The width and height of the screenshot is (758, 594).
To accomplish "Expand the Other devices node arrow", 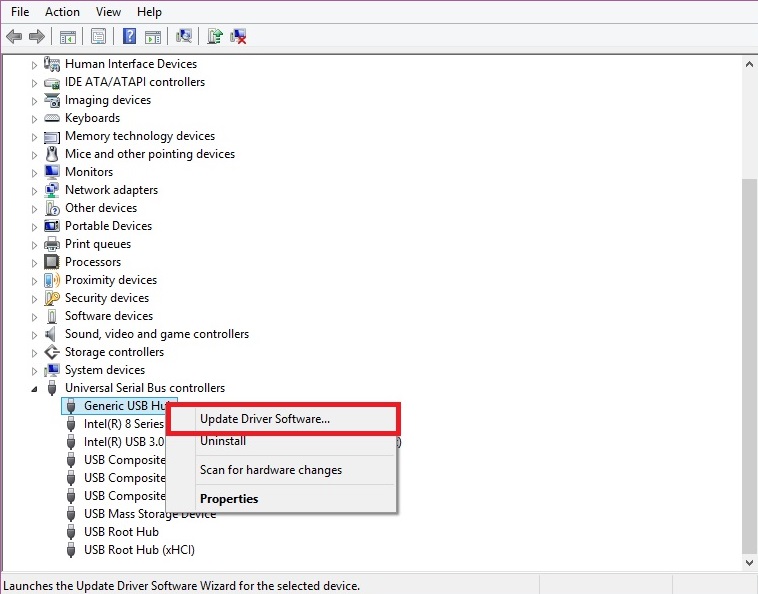I will coord(34,208).
